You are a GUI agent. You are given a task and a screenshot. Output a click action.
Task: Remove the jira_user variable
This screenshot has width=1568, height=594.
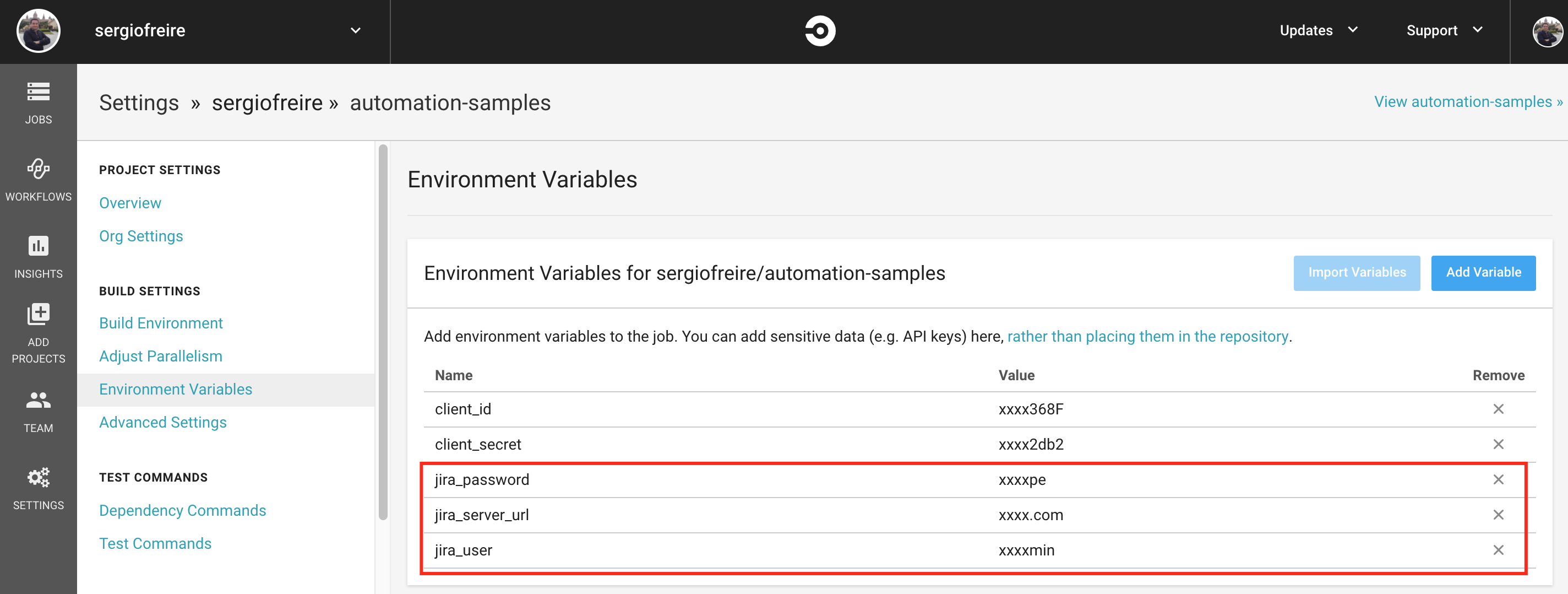click(x=1498, y=550)
